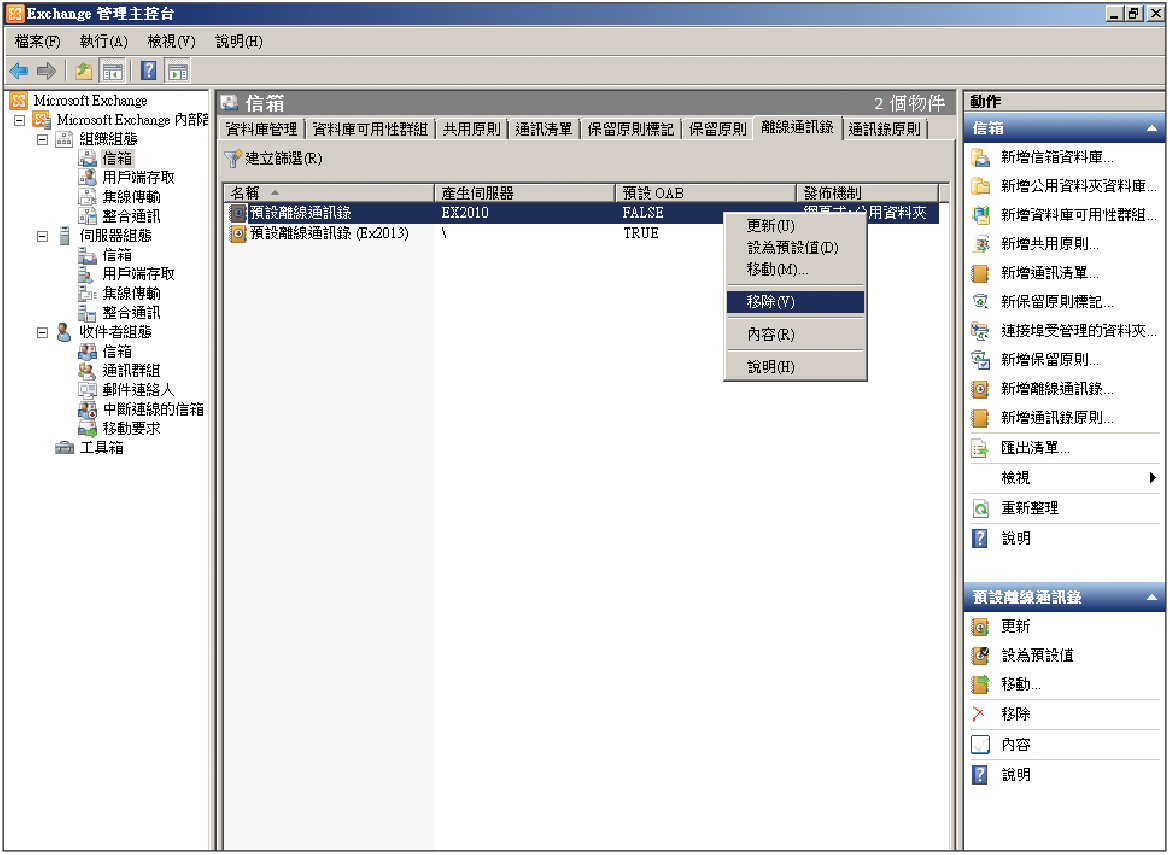This screenshot has width=1170, height=855.
Task: Click the 建立篩選 link
Action: click(284, 159)
